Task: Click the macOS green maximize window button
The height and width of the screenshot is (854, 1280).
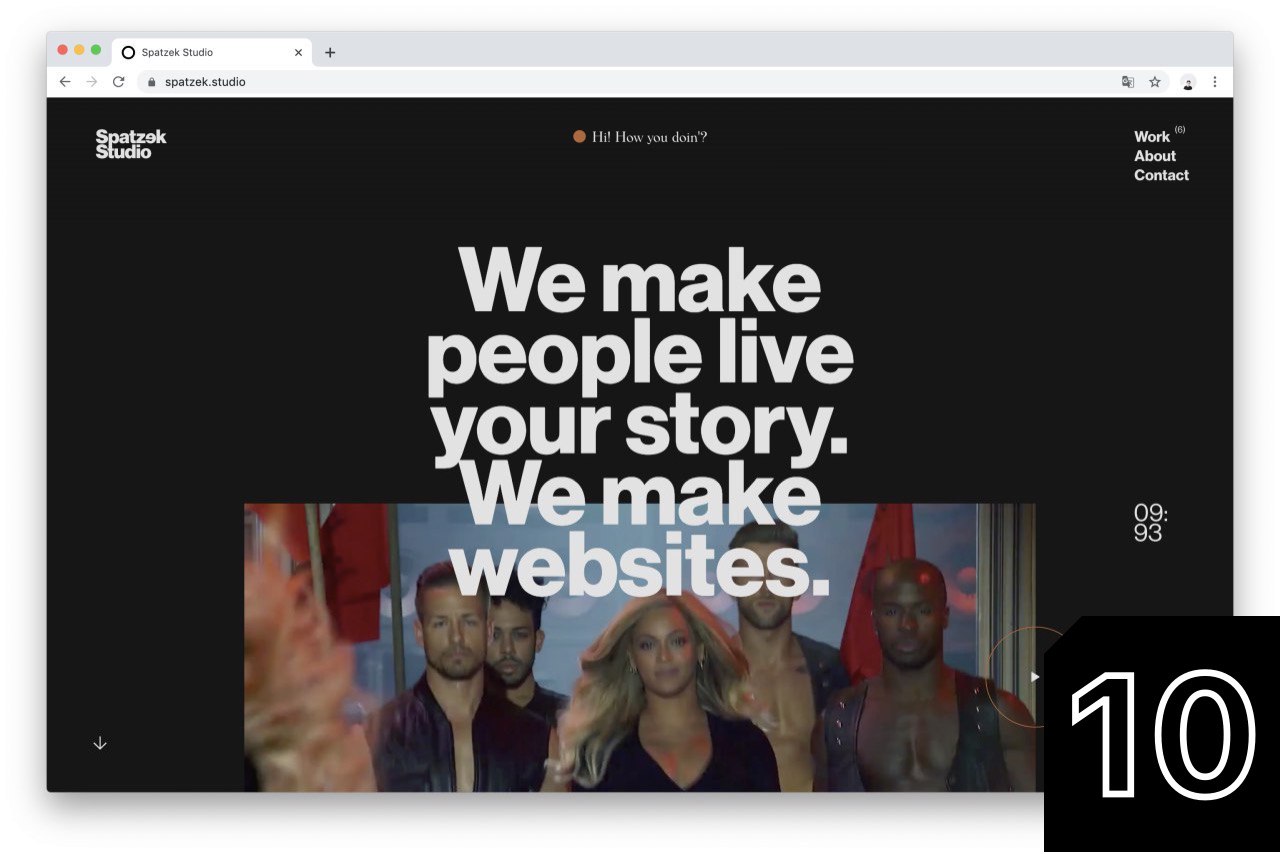Action: (96, 50)
